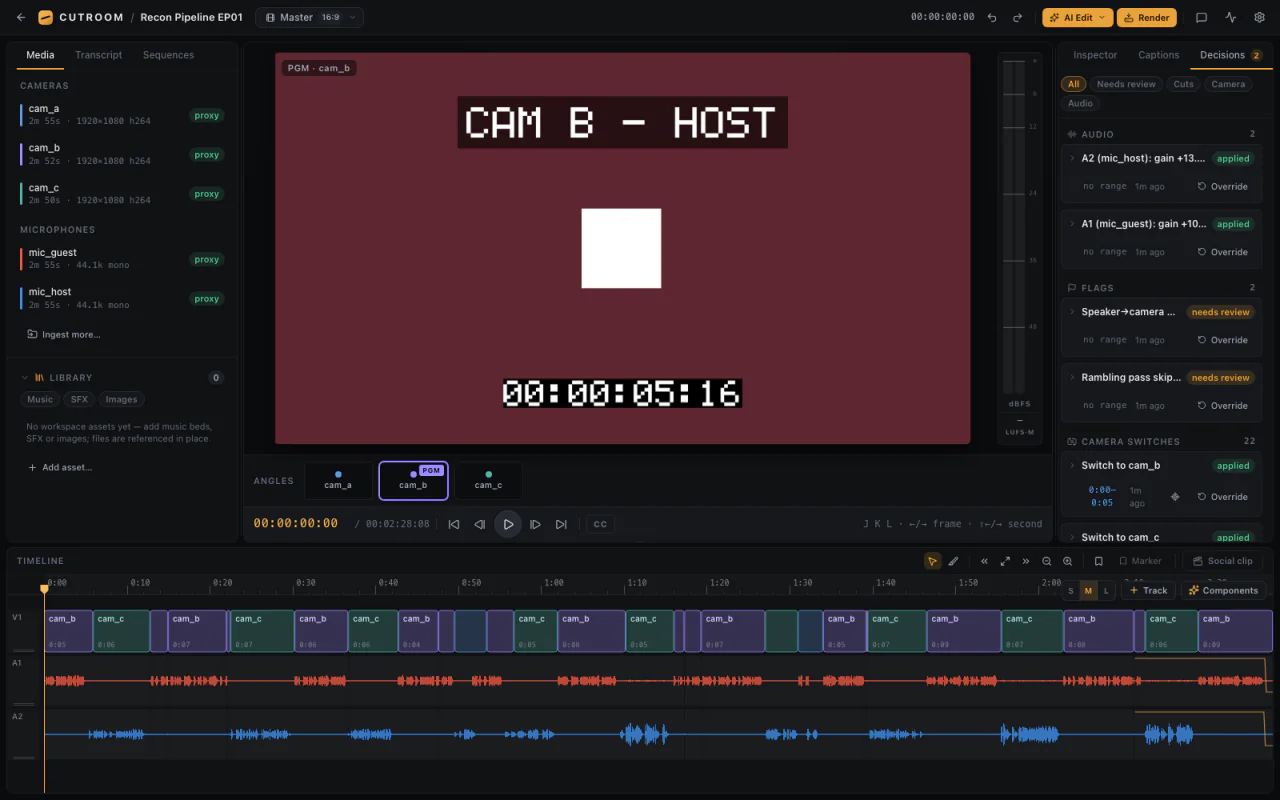The width and height of the screenshot is (1280, 800).
Task: Step back one frame
Action: tap(480, 524)
